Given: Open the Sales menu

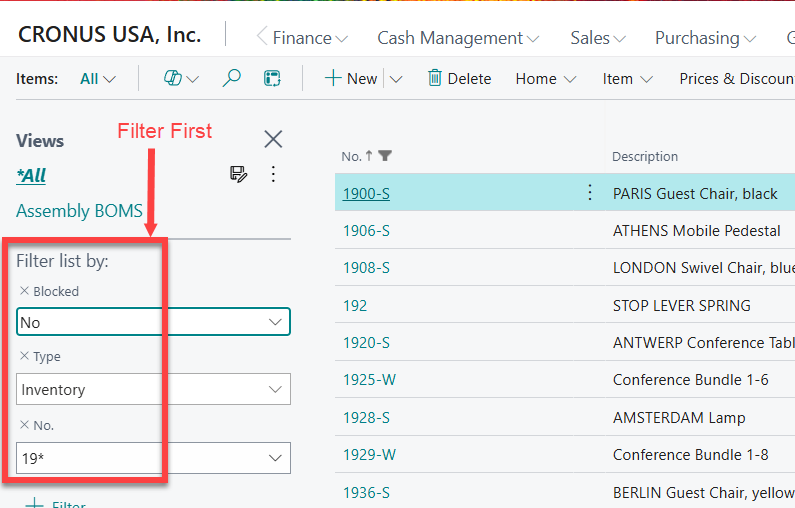Looking at the screenshot, I should pos(598,38).
